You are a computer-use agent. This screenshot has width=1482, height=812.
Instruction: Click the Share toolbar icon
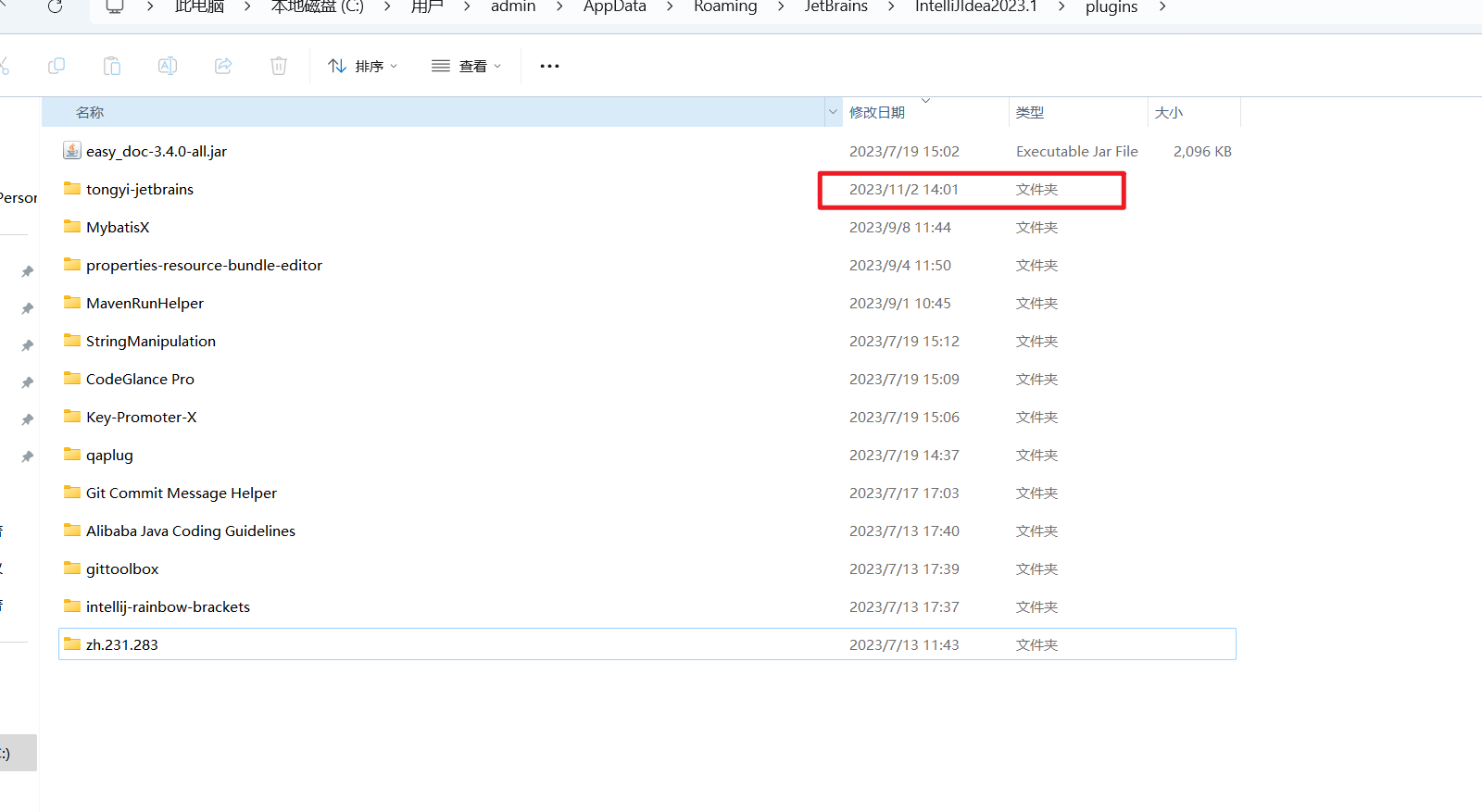click(223, 66)
